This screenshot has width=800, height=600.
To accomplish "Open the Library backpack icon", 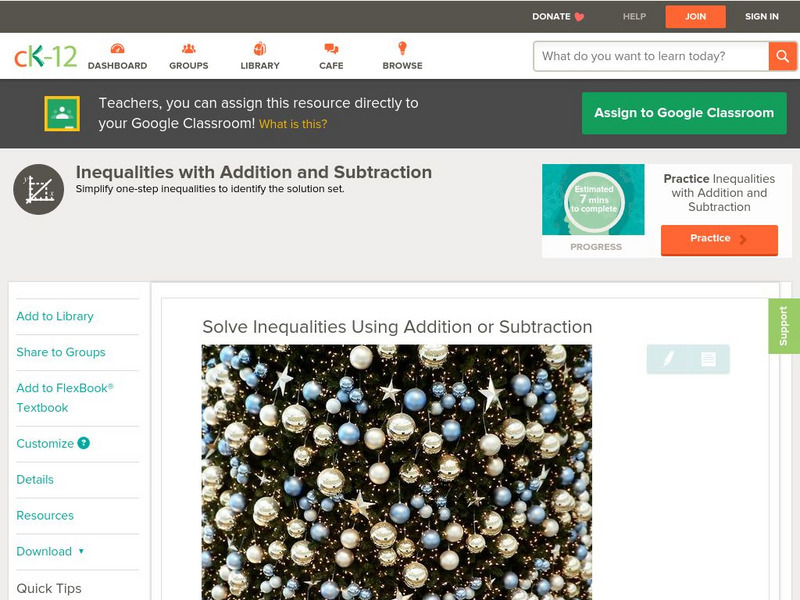I will 260,48.
